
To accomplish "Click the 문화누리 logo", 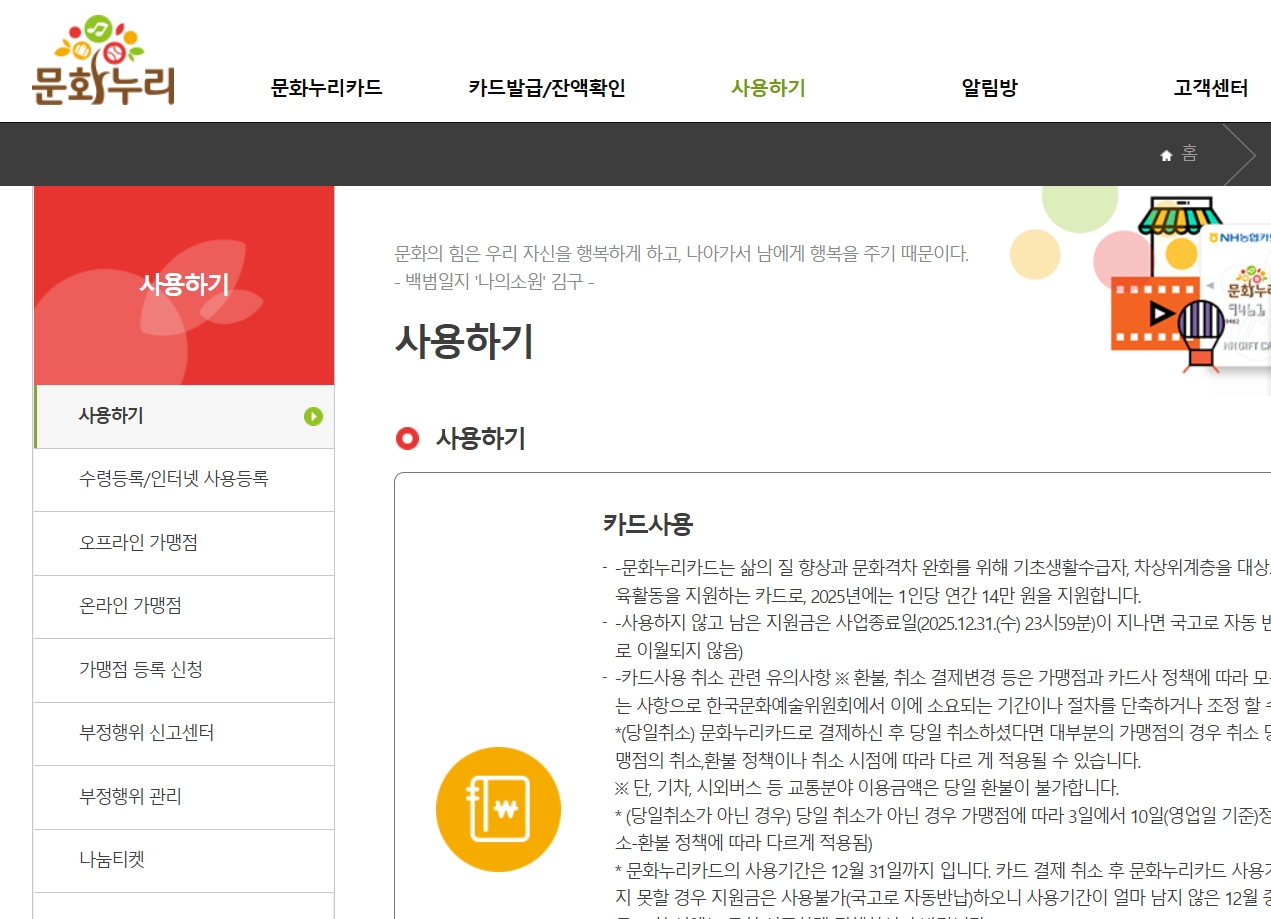I will click(103, 60).
